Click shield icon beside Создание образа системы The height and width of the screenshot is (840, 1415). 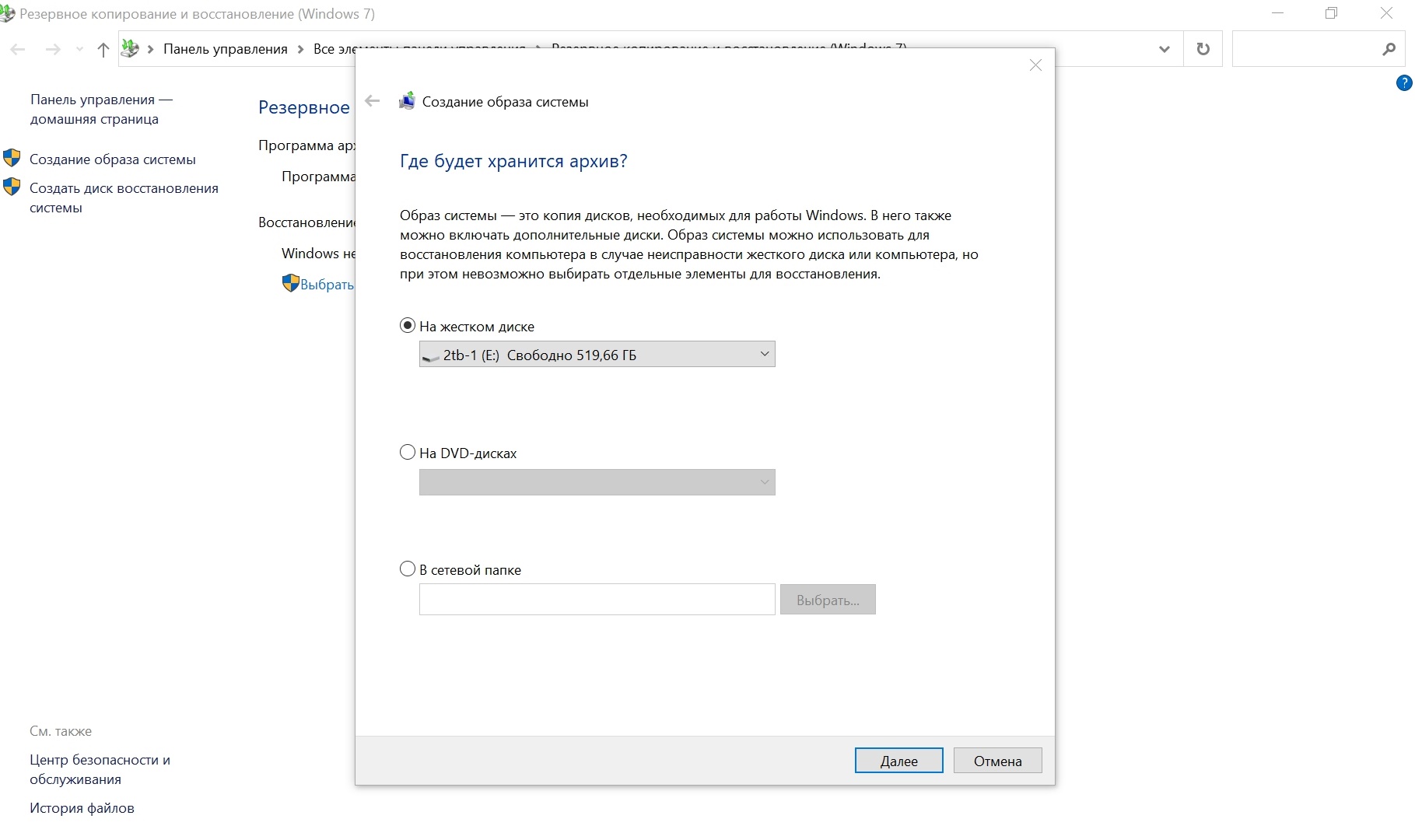click(x=12, y=158)
